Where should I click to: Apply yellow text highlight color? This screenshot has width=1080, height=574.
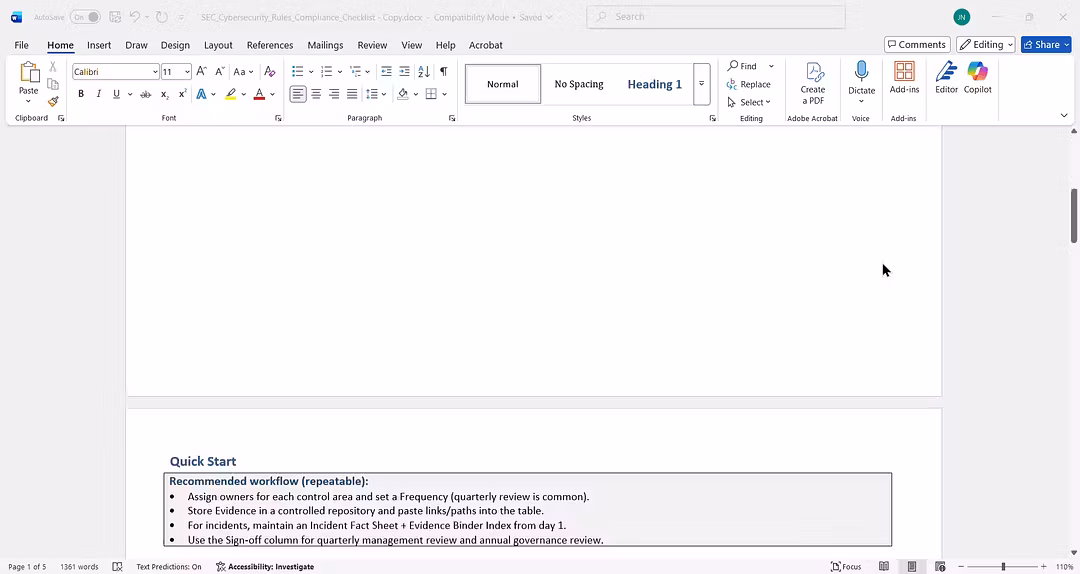[231, 94]
